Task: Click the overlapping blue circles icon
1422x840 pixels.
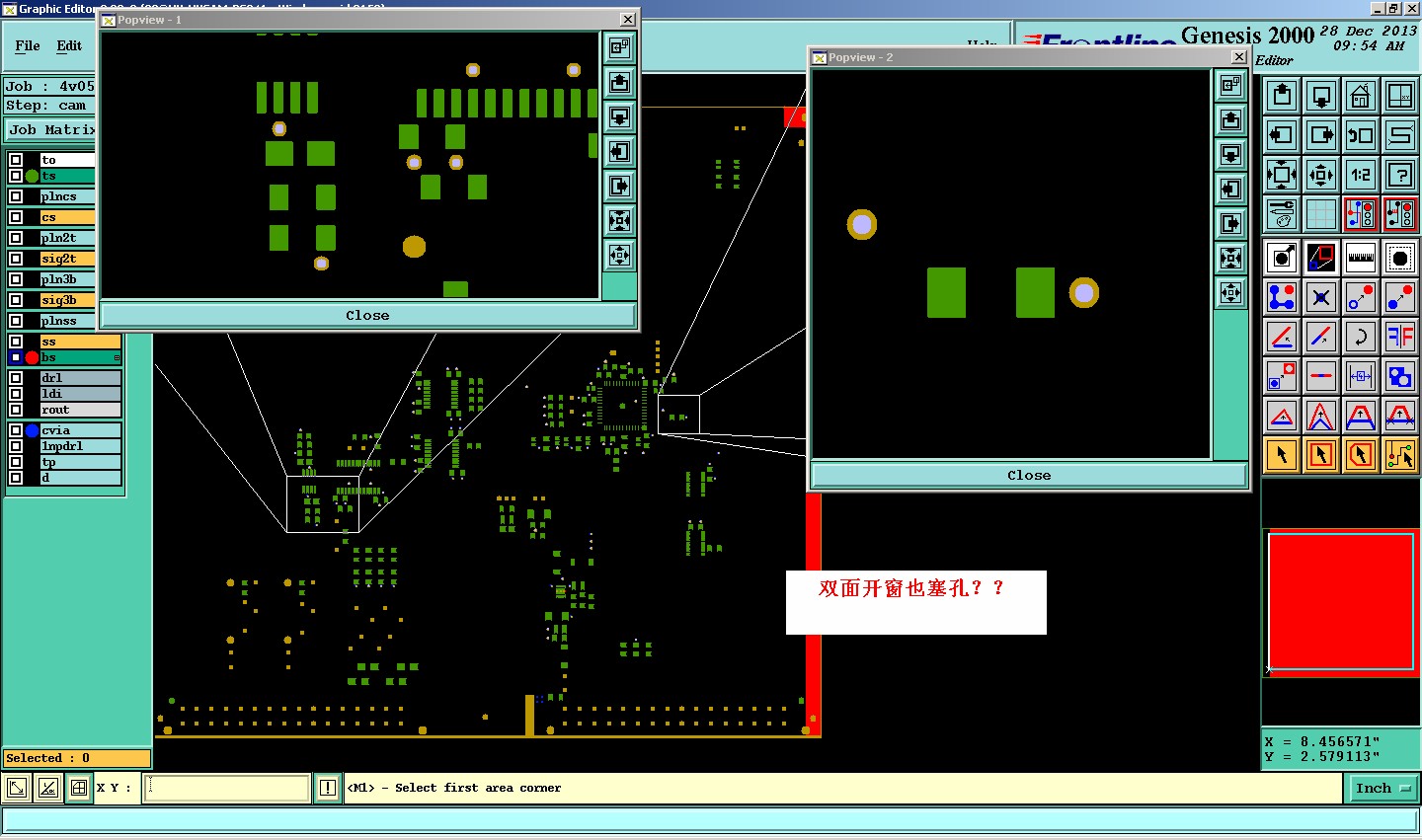Action: (1400, 376)
